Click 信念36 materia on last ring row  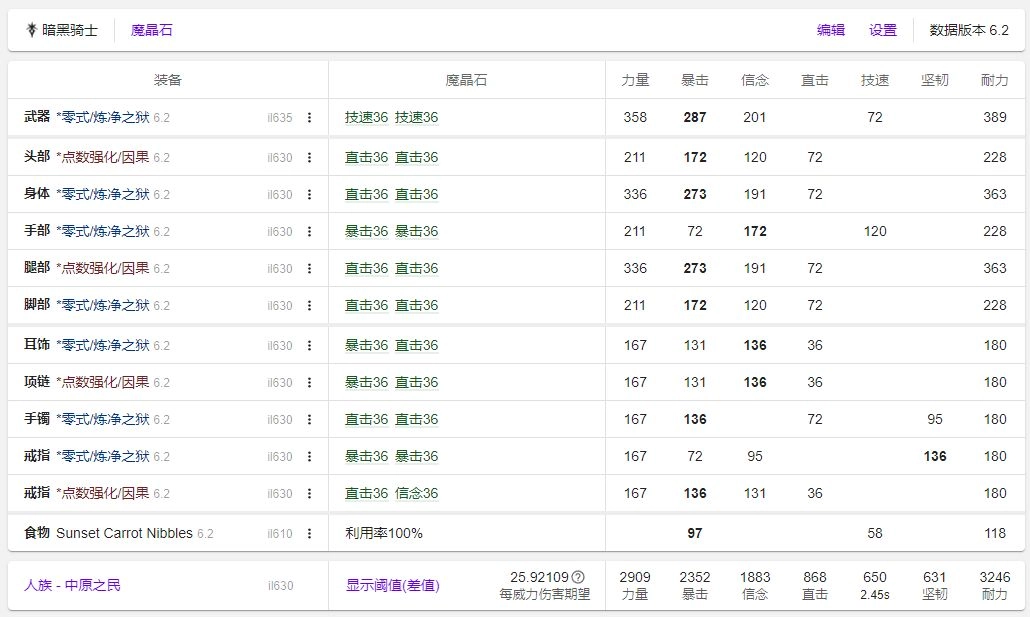[x=416, y=494]
